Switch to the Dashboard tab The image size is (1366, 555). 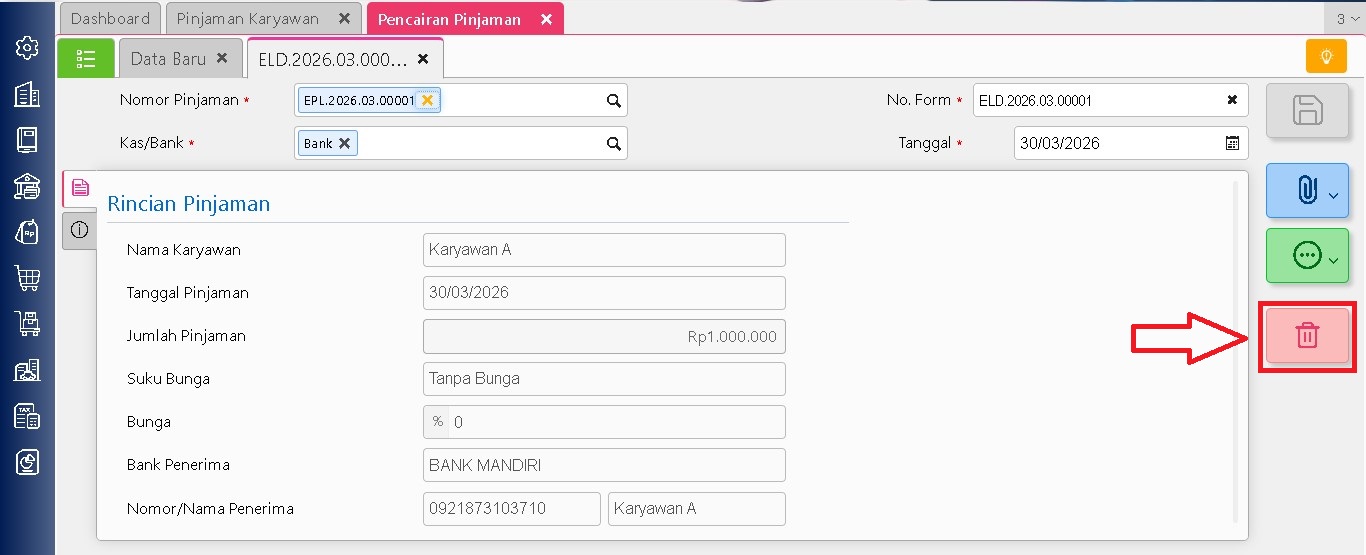(x=110, y=18)
